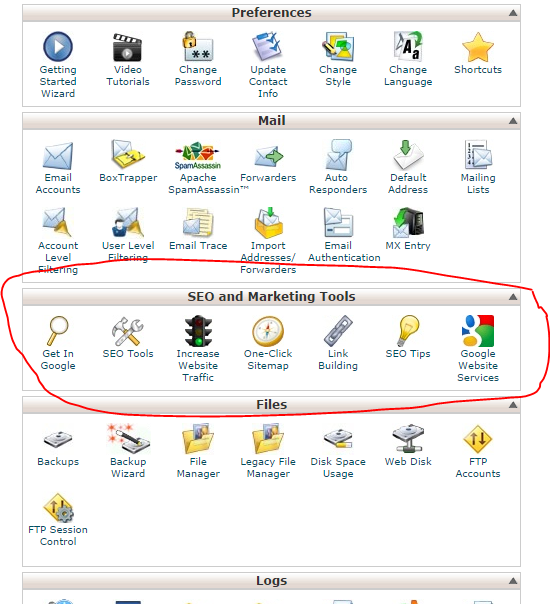Image resolution: width=550 pixels, height=604 pixels.
Task: Click the Google Website Services icon
Action: 478,331
